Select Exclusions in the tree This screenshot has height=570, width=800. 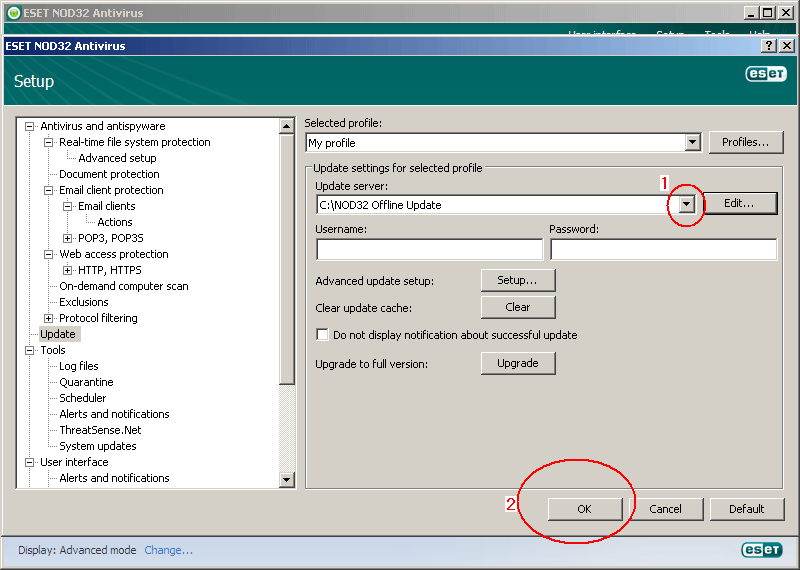84,302
